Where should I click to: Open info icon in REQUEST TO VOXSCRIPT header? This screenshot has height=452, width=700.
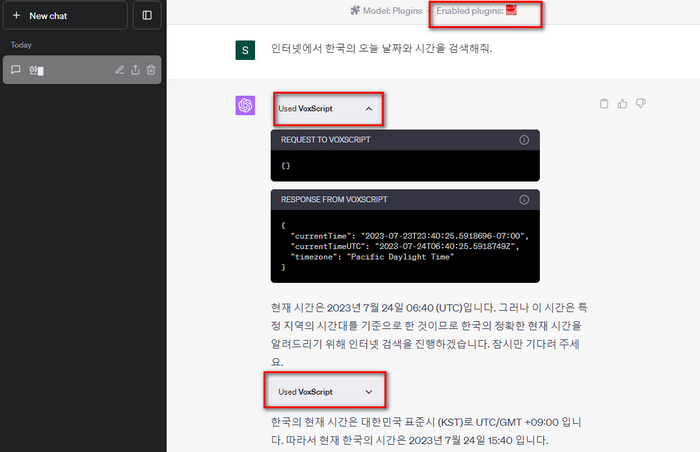pos(524,140)
